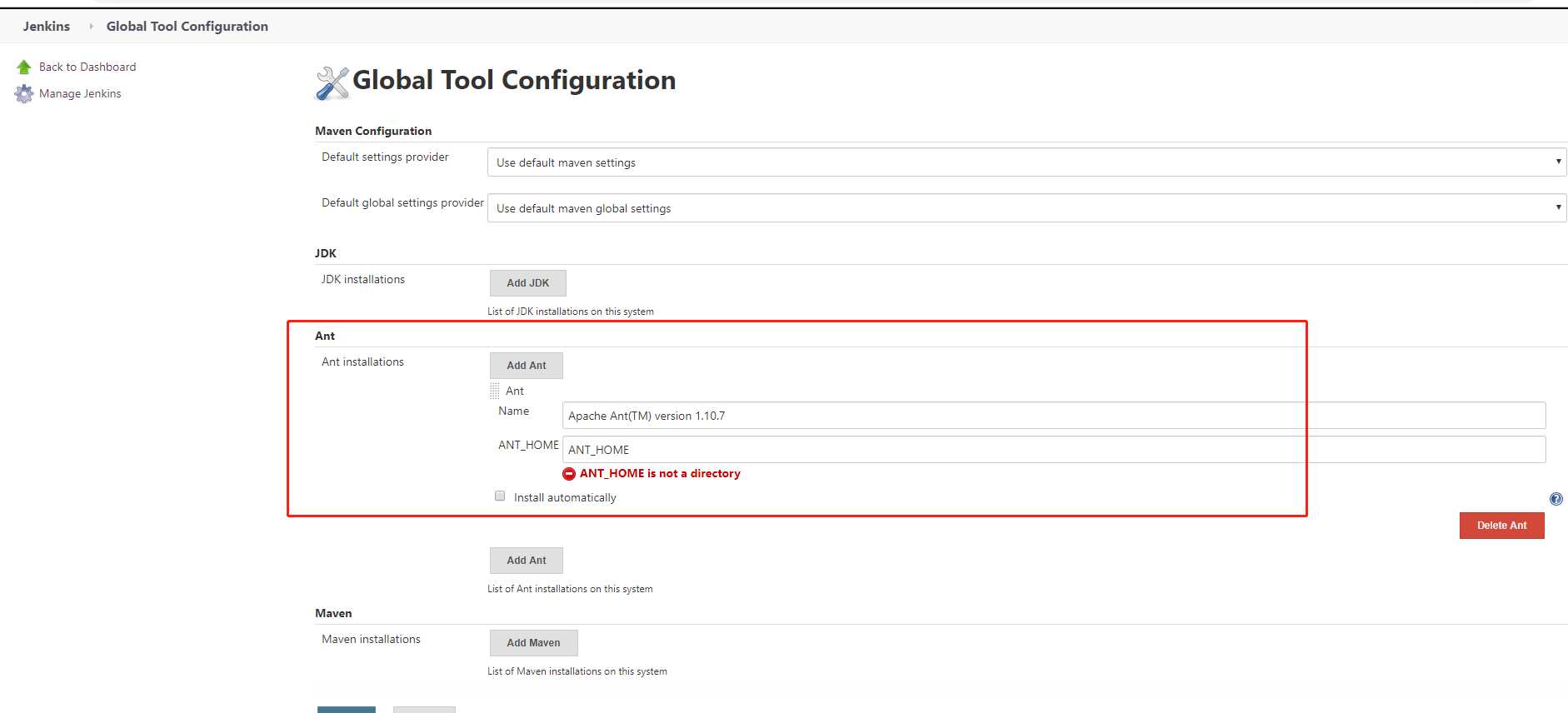Click the Maven Configuration section heading
This screenshot has width=1568, height=713.
(x=373, y=131)
